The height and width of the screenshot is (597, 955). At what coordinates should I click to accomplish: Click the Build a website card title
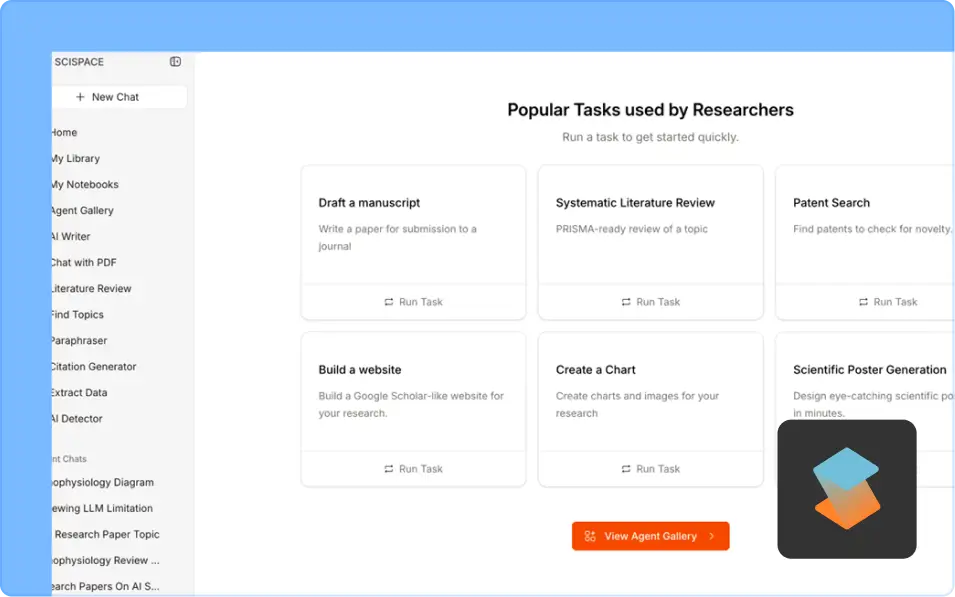click(360, 370)
